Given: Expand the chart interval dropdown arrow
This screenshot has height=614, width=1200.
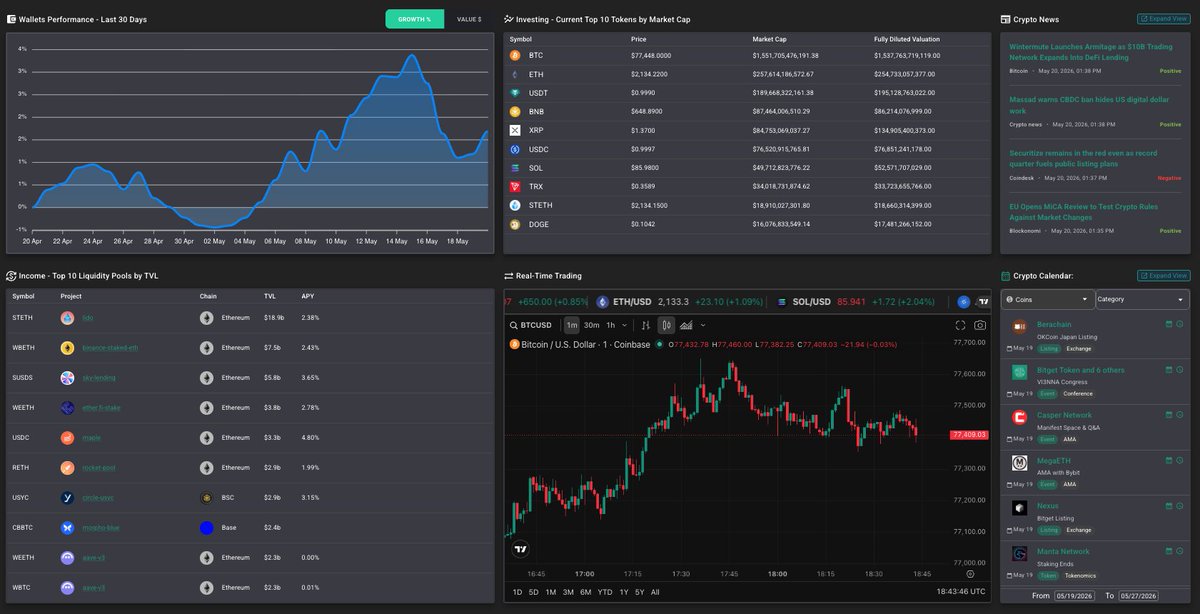Looking at the screenshot, I should [x=626, y=325].
